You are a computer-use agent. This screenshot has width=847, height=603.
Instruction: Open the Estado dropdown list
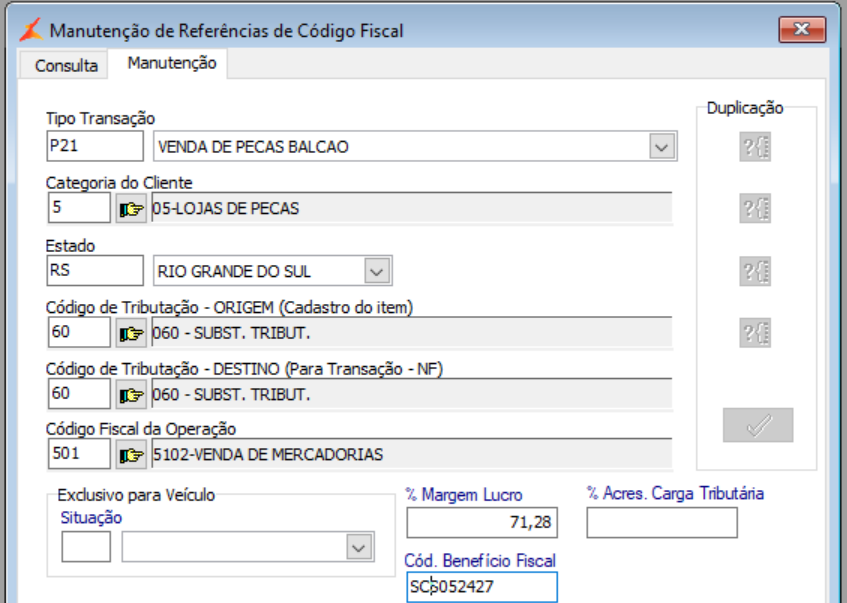point(376,271)
